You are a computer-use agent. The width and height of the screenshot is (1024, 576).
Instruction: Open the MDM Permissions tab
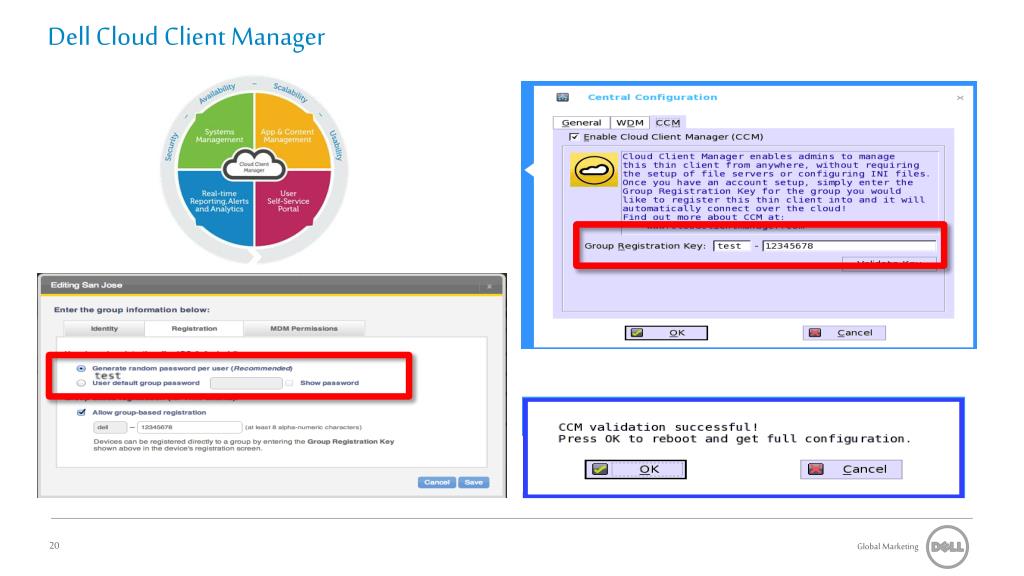coord(304,328)
